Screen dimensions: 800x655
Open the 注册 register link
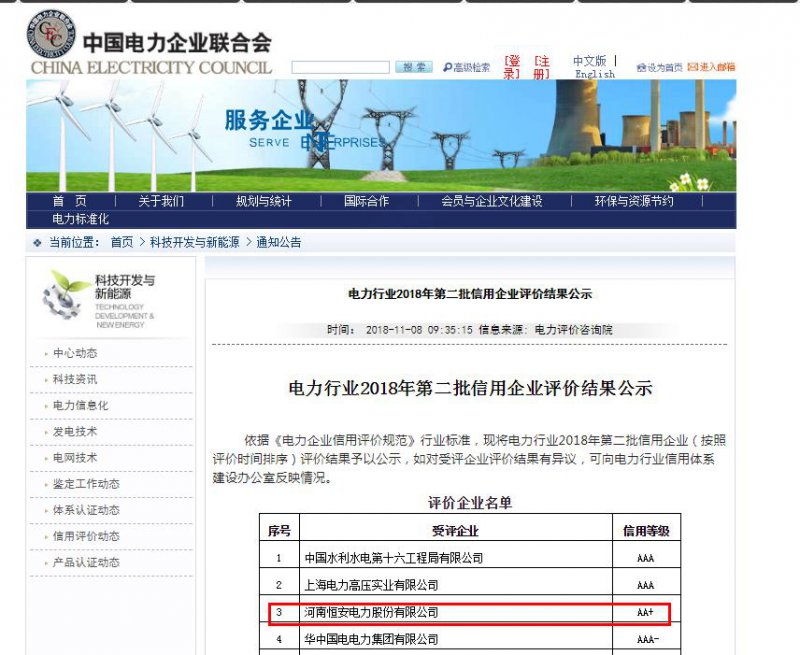542,67
